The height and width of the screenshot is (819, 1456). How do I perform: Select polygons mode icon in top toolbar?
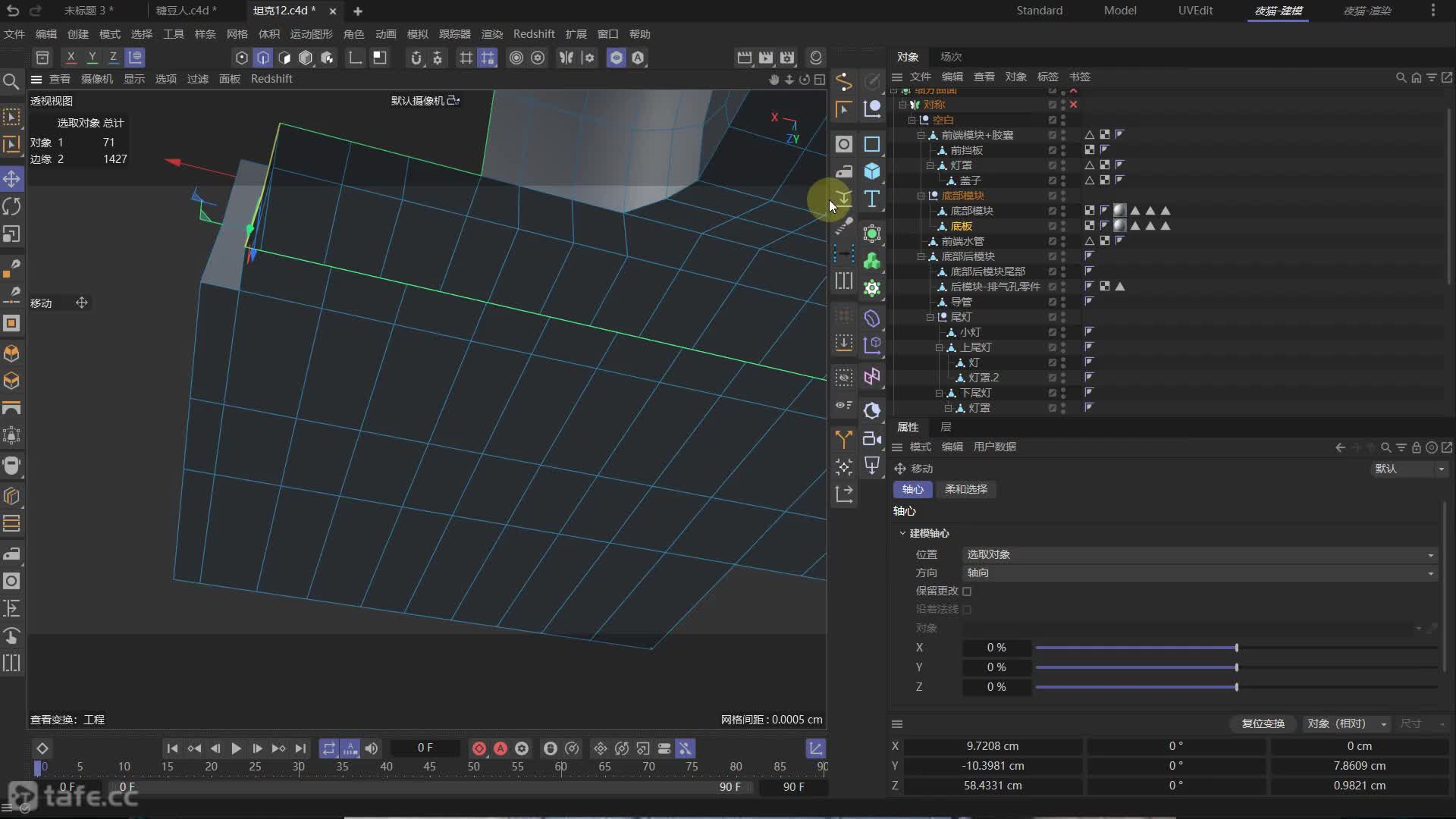pyautogui.click(x=284, y=58)
